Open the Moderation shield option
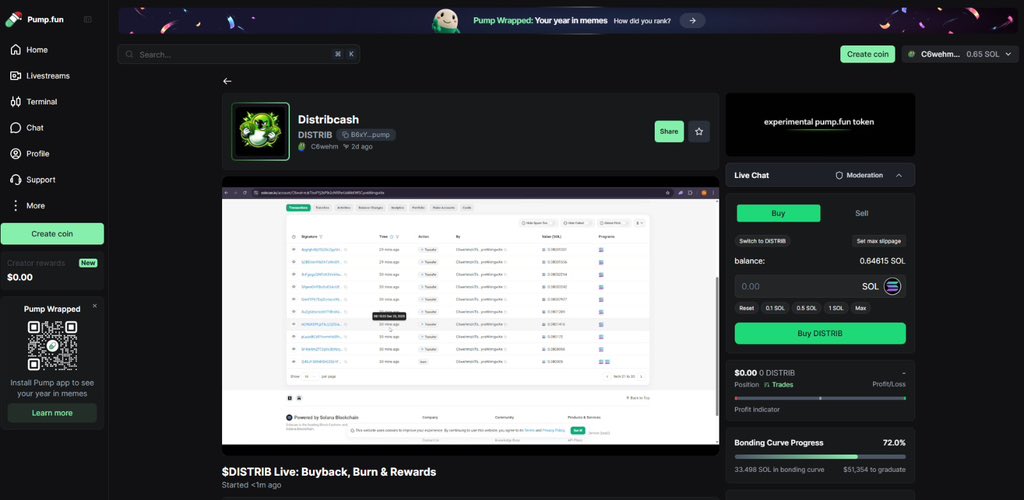Image resolution: width=1024 pixels, height=500 pixels. (x=859, y=175)
